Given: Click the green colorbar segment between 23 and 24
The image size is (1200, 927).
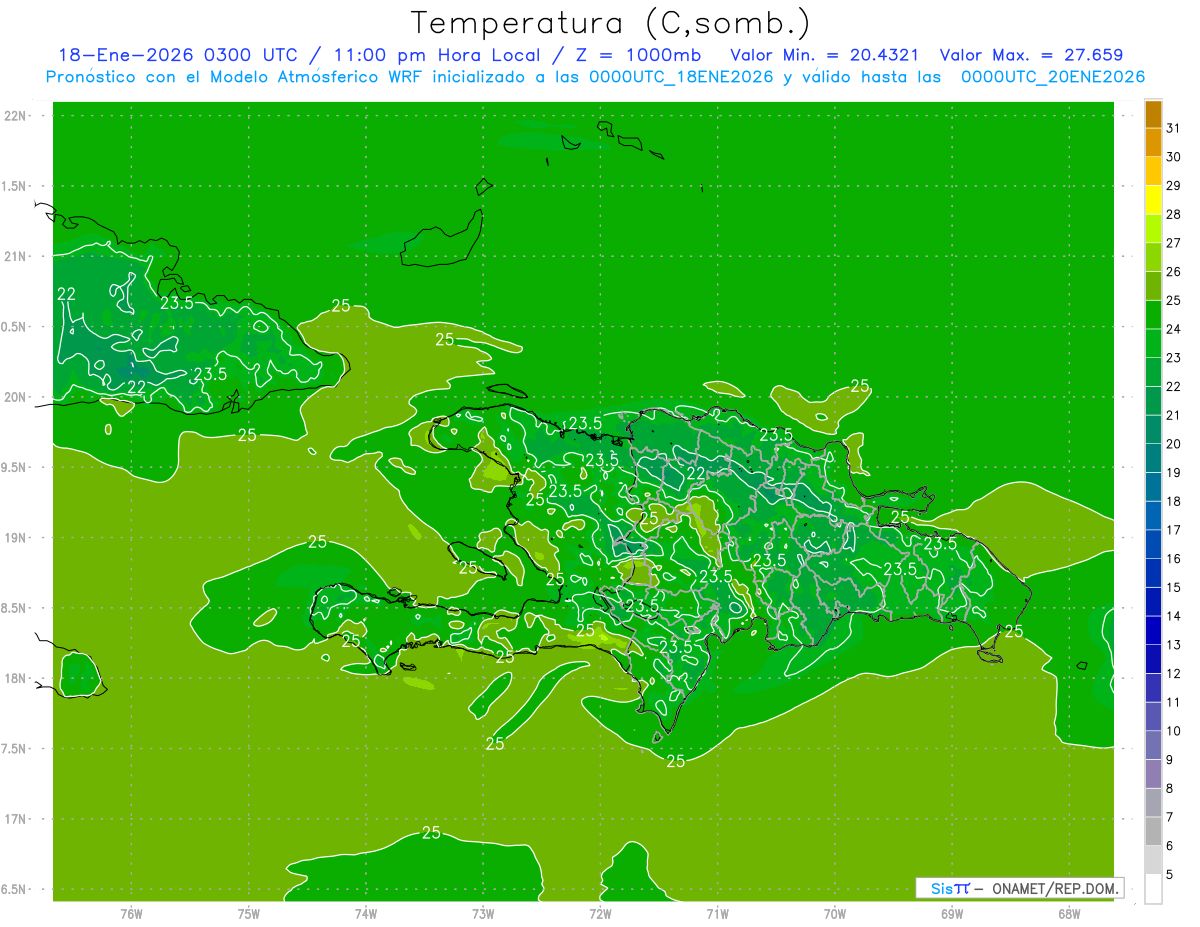Looking at the screenshot, I should point(1153,344).
